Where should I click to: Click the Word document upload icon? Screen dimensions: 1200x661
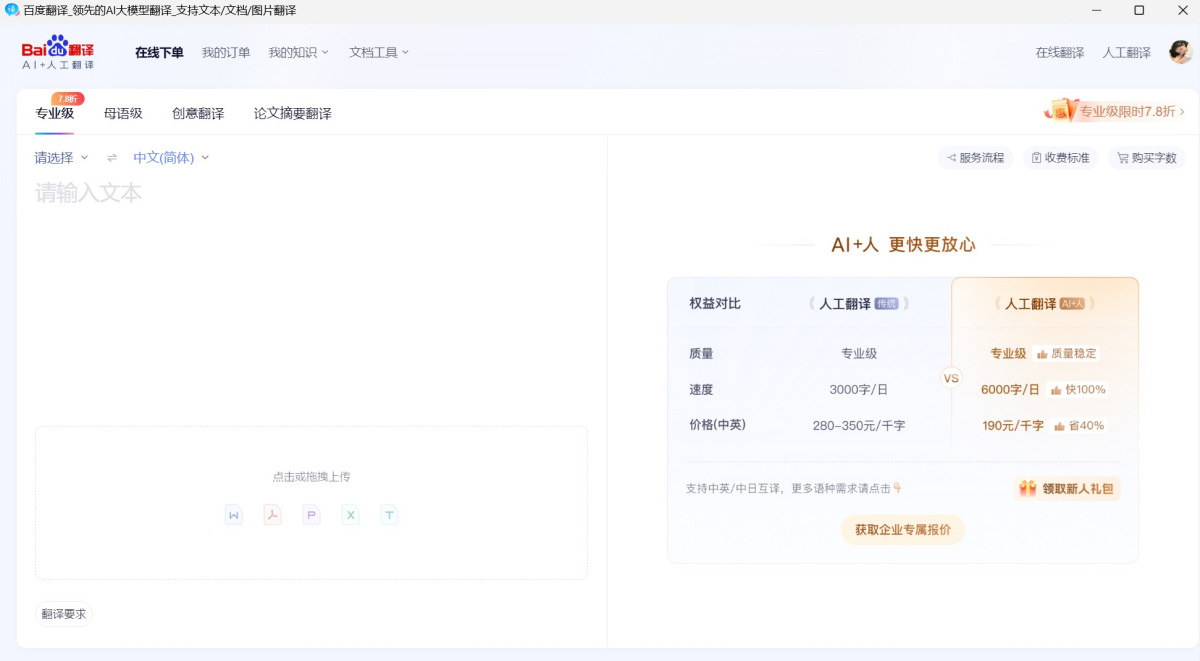pos(233,514)
